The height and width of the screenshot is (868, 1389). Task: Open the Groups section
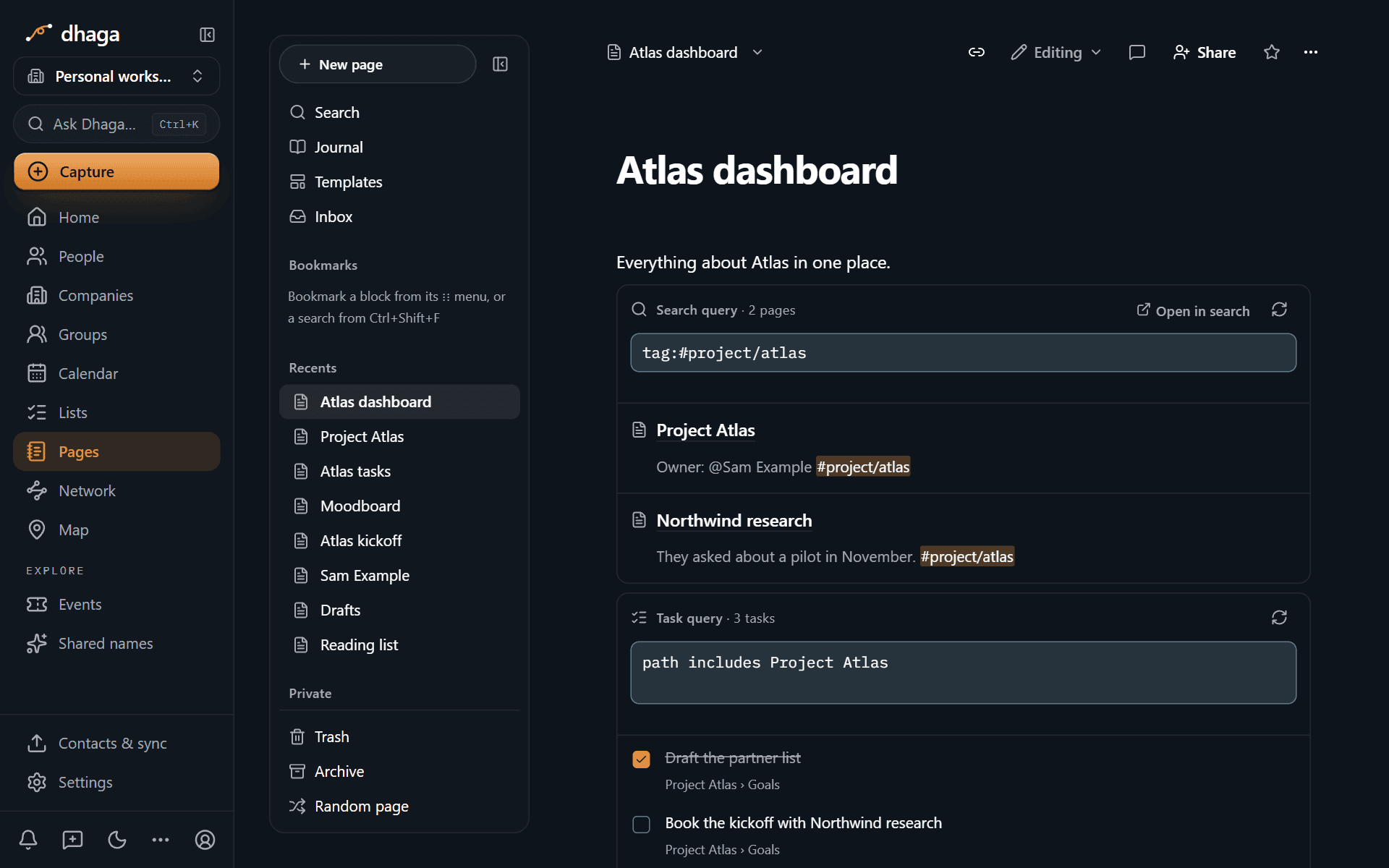coord(116,334)
